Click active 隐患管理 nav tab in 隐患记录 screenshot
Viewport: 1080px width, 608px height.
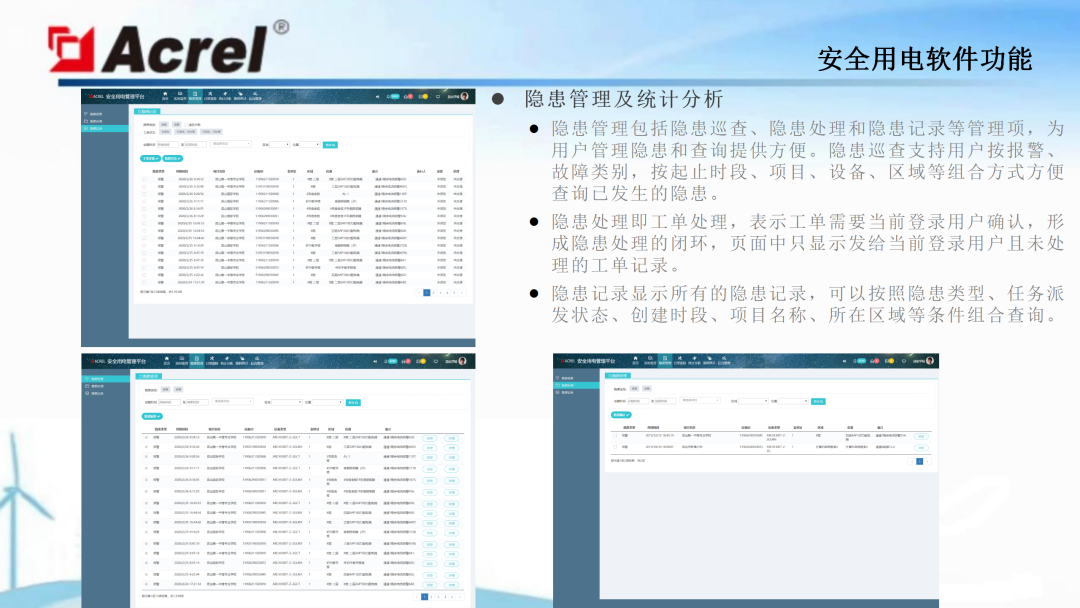[195, 96]
